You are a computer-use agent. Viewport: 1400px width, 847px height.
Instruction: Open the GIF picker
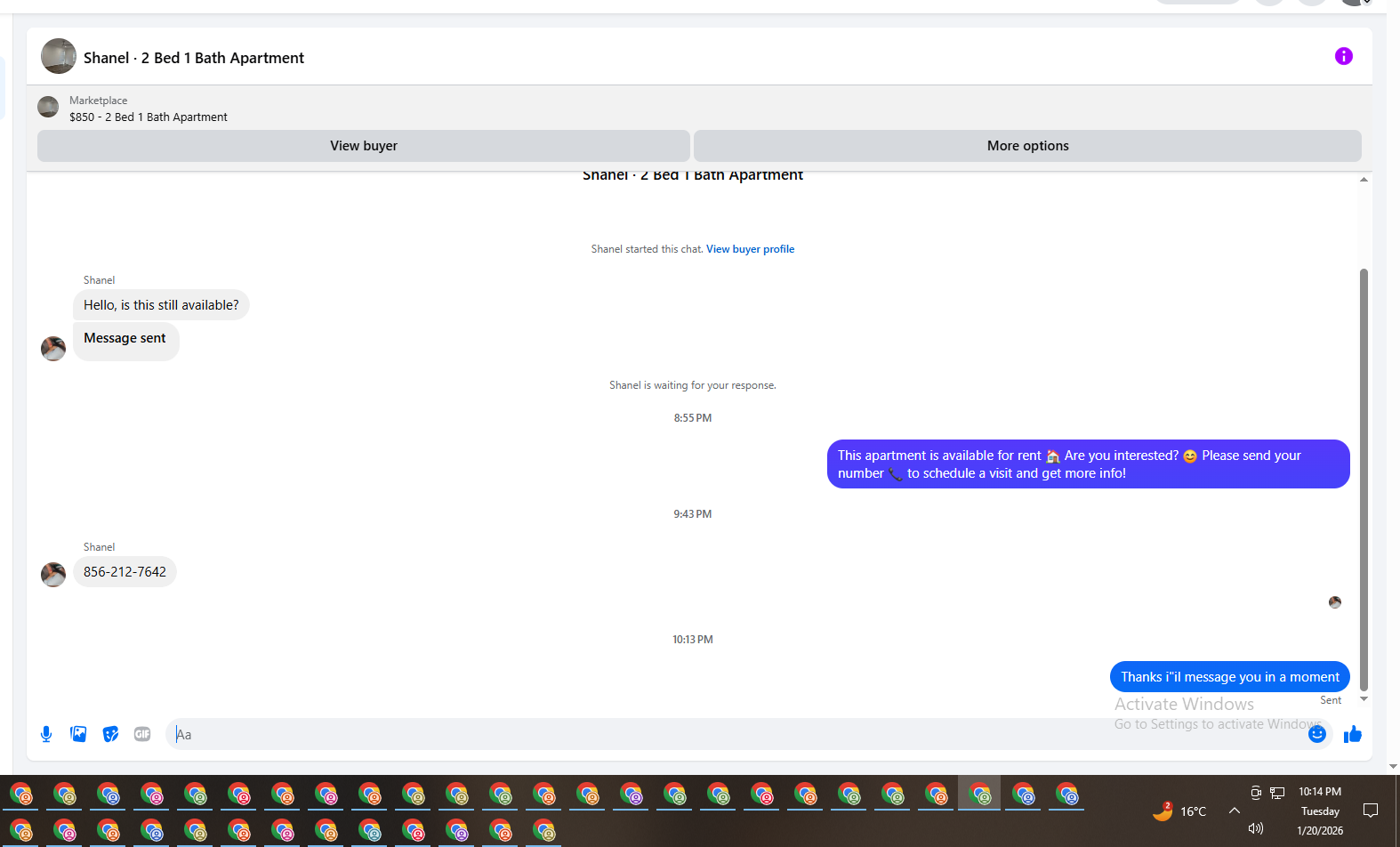pyautogui.click(x=142, y=734)
